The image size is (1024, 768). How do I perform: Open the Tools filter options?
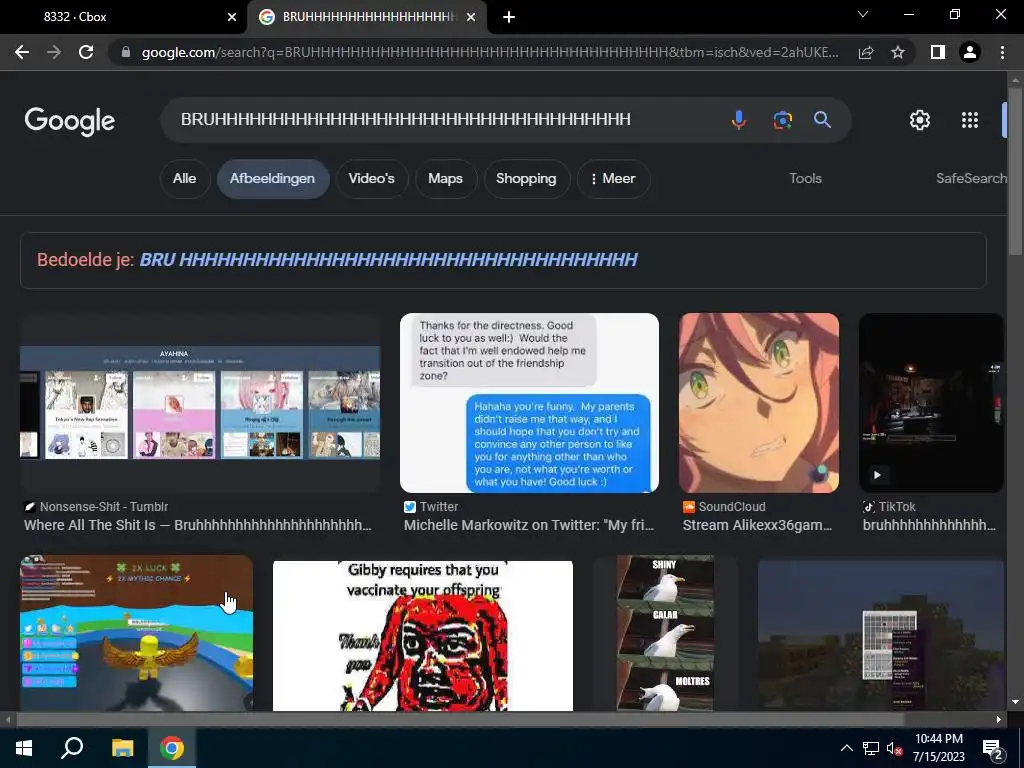click(805, 178)
